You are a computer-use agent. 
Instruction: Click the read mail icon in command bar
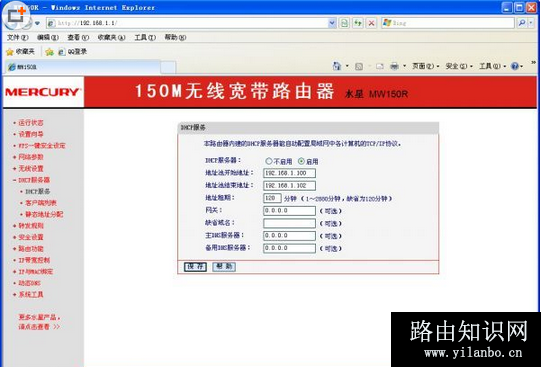(x=380, y=66)
